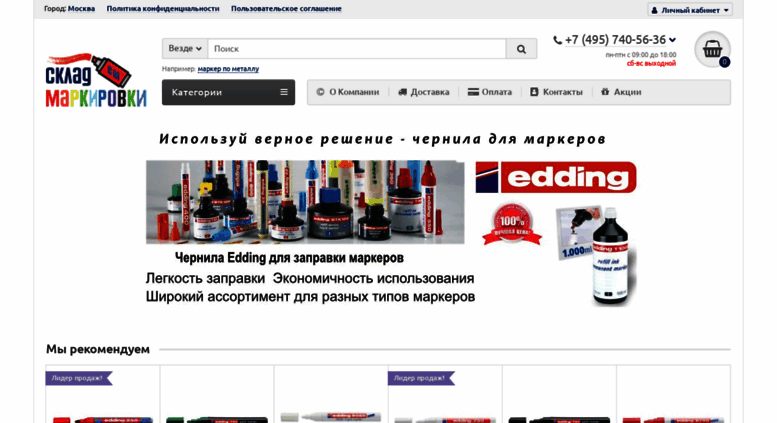Screen dimensions: 777x423
Task: Click the copyright icon beside О Компании
Action: [x=320, y=92]
